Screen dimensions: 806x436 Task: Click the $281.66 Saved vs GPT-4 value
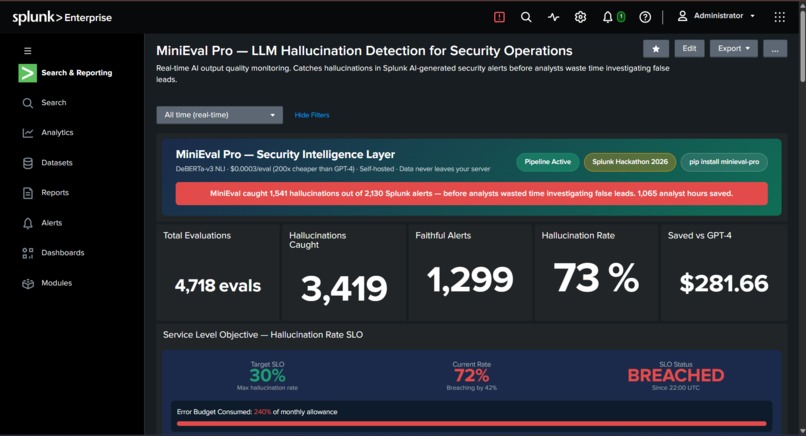[x=724, y=283]
